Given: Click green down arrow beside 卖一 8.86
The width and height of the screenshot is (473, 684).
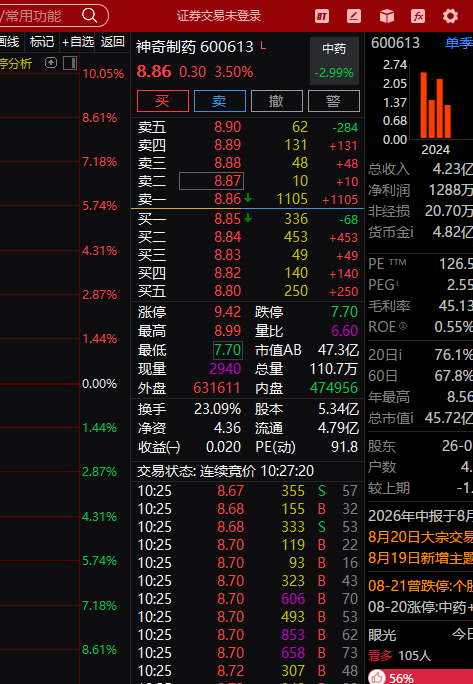Looking at the screenshot, I should pos(248,198).
